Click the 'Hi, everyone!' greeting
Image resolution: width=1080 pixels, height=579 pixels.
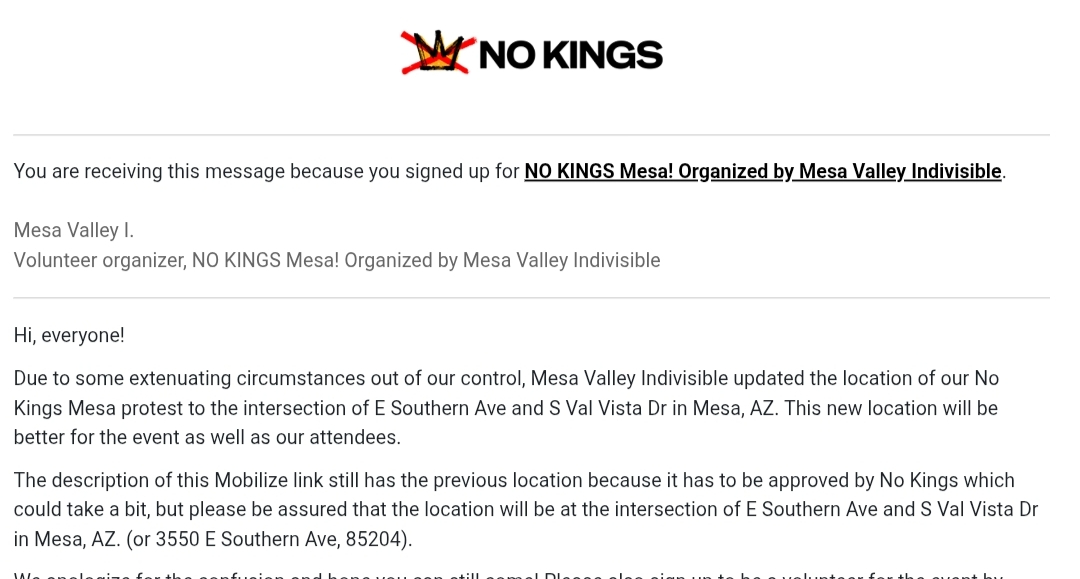click(69, 335)
